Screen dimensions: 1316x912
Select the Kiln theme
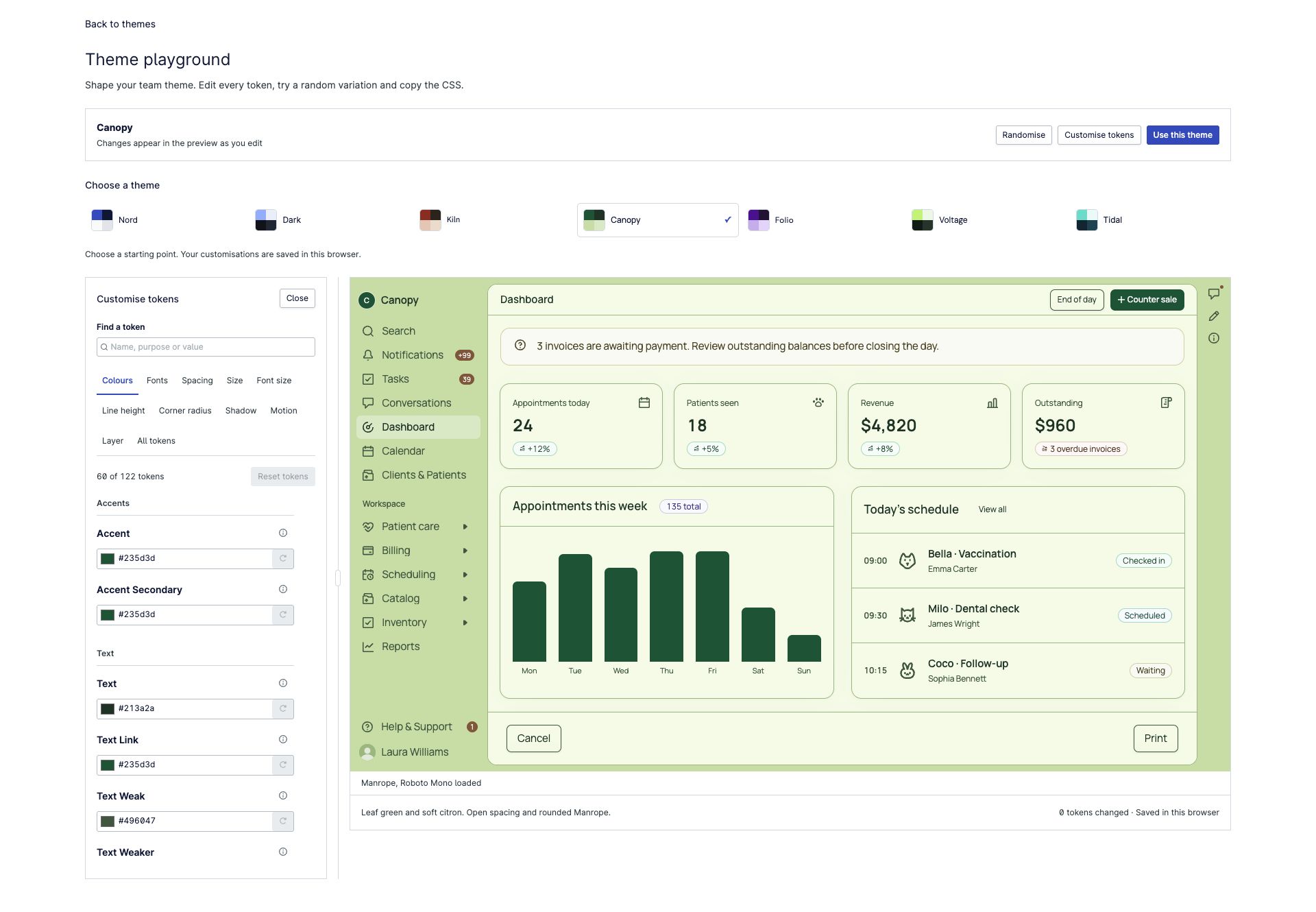tap(496, 220)
